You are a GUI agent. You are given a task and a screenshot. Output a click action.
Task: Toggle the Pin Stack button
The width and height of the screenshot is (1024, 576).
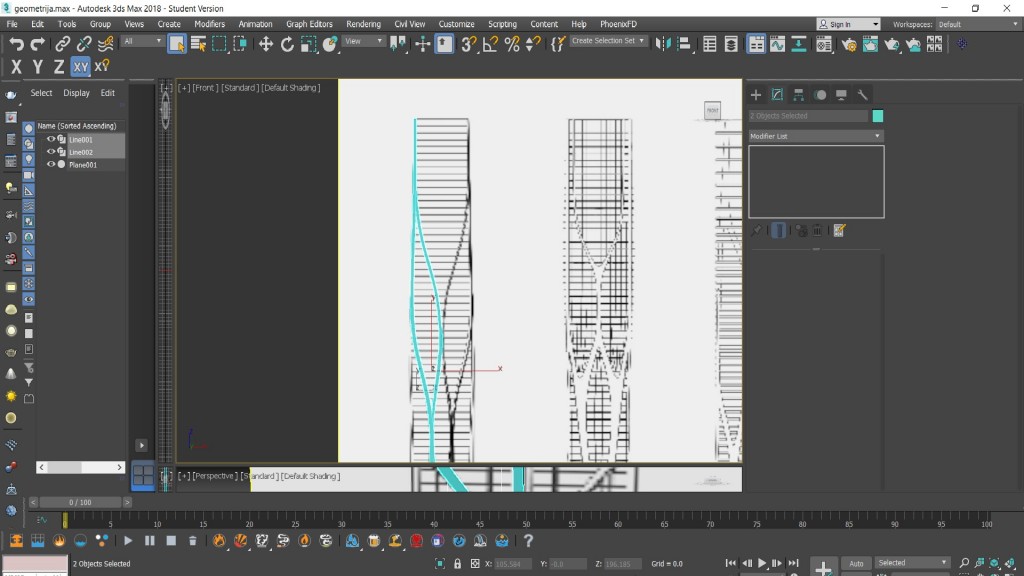[x=756, y=231]
